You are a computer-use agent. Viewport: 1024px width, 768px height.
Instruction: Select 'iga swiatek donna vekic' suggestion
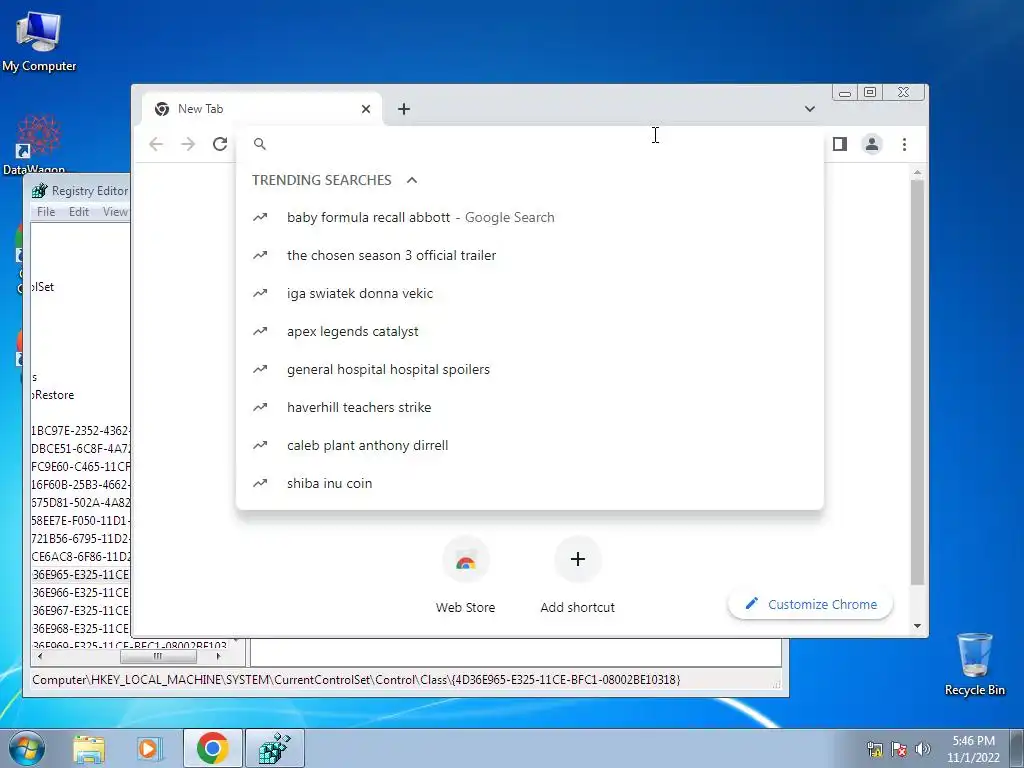[530, 293]
